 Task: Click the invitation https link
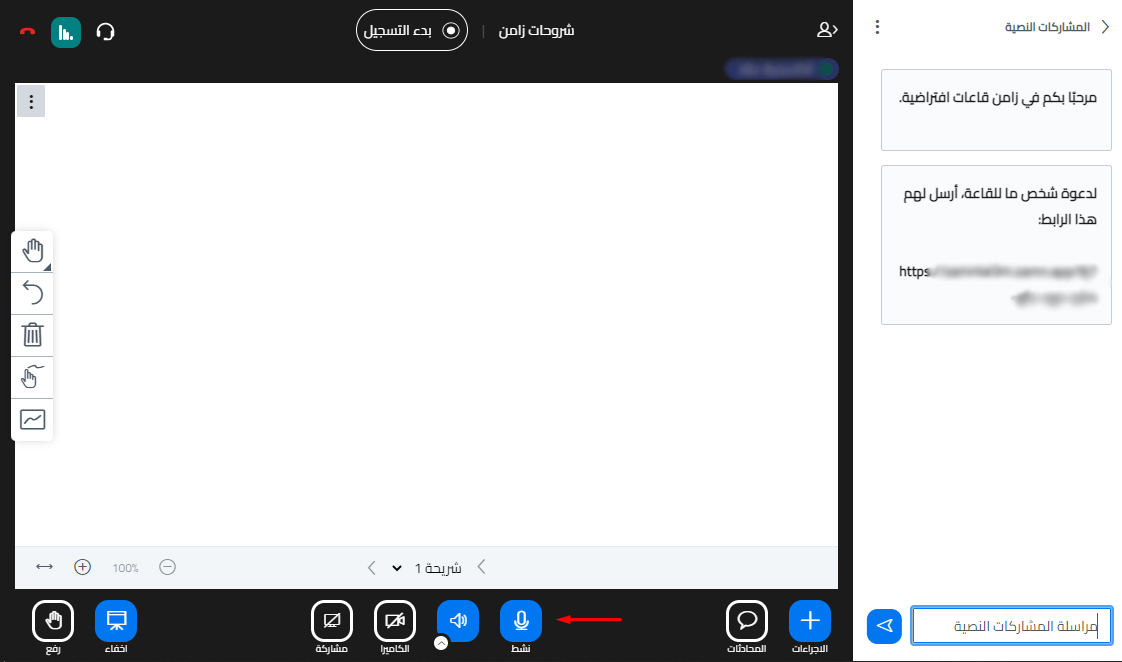[x=998, y=284]
